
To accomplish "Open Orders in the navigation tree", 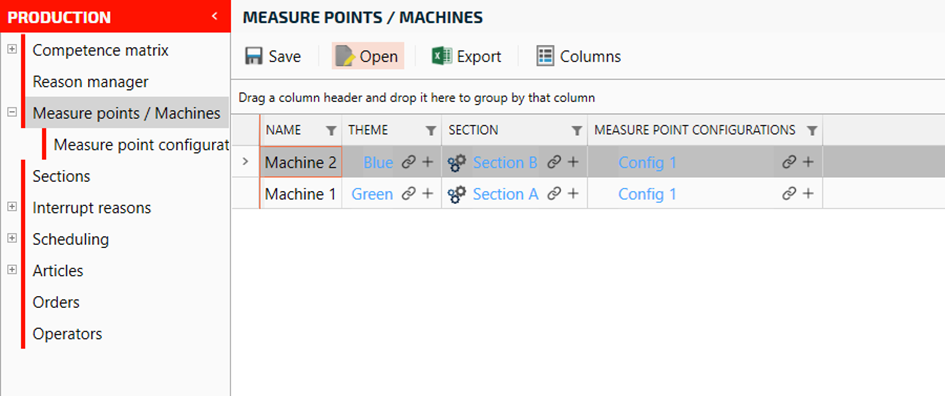I will pos(56,302).
